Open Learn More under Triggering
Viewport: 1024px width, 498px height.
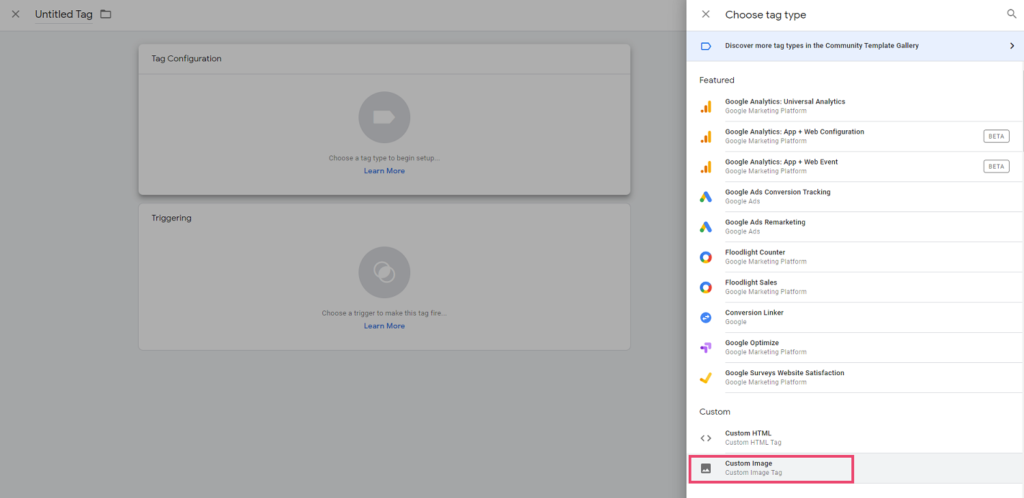[x=384, y=326]
